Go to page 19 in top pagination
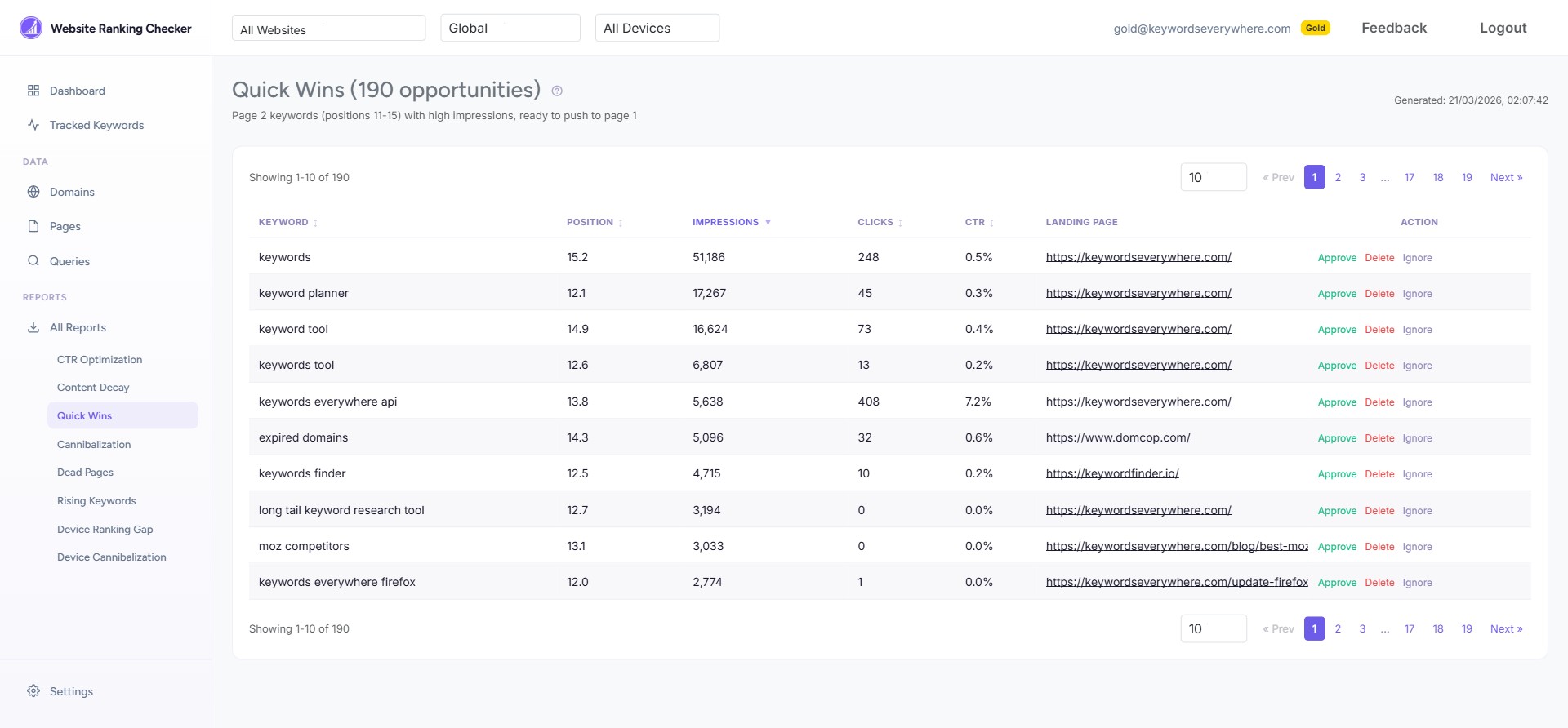The height and width of the screenshot is (728, 1568). pyautogui.click(x=1467, y=177)
